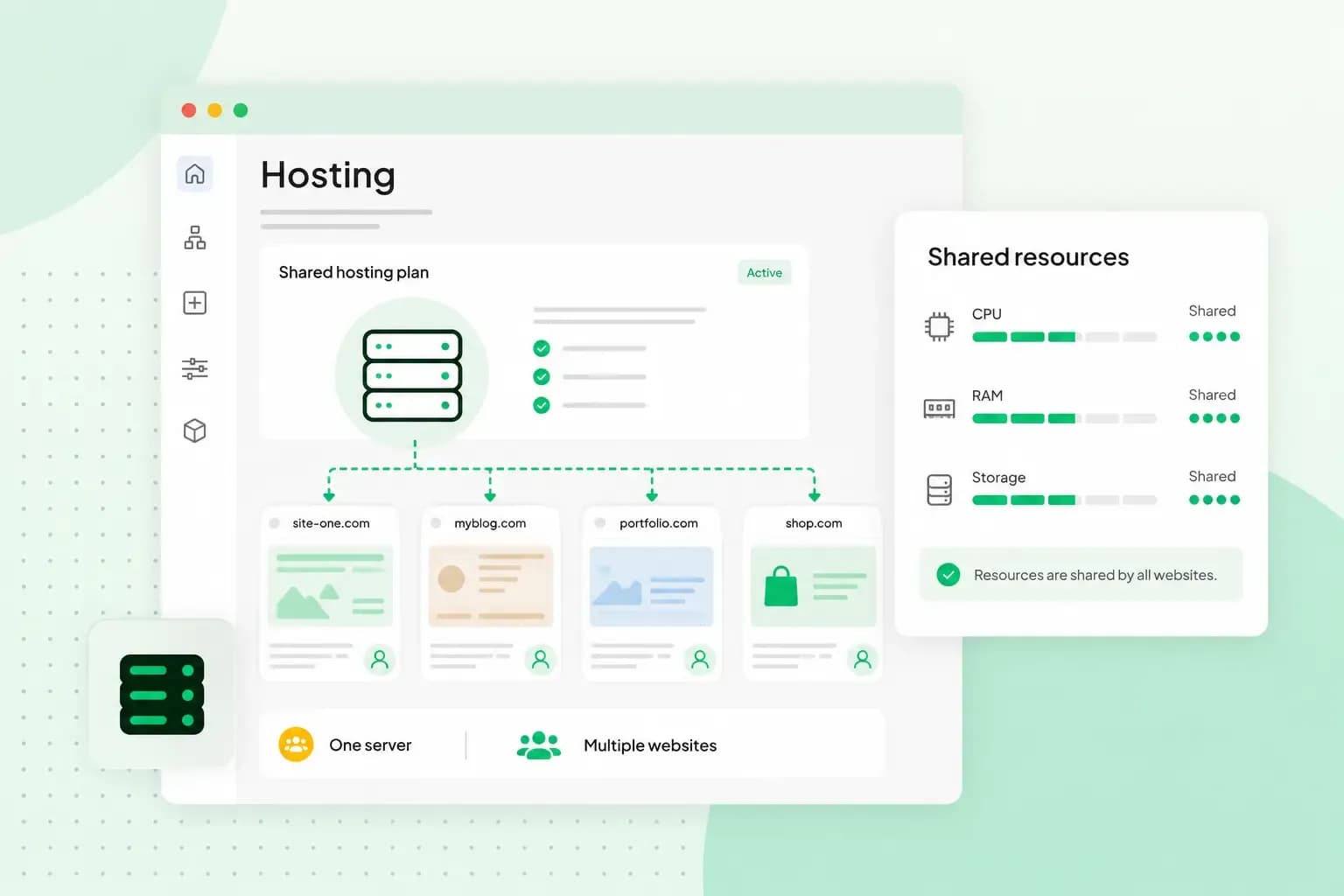Click the Shared resources heading
The width and height of the screenshot is (1344, 896).
click(x=1028, y=257)
